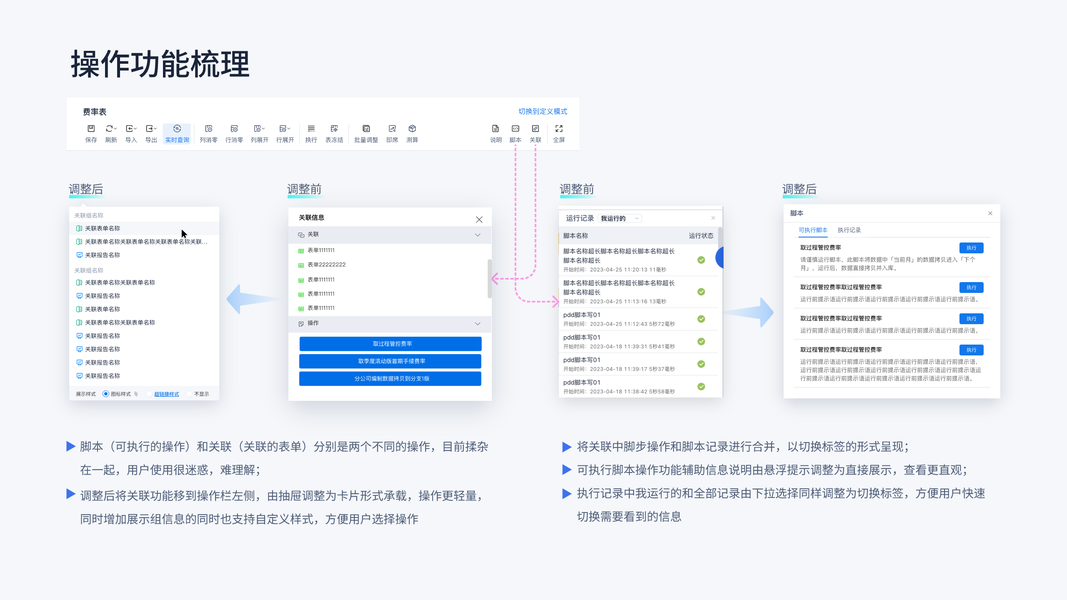Click the 运行状态 column header
Screen dimensions: 1067x600
click(701, 236)
